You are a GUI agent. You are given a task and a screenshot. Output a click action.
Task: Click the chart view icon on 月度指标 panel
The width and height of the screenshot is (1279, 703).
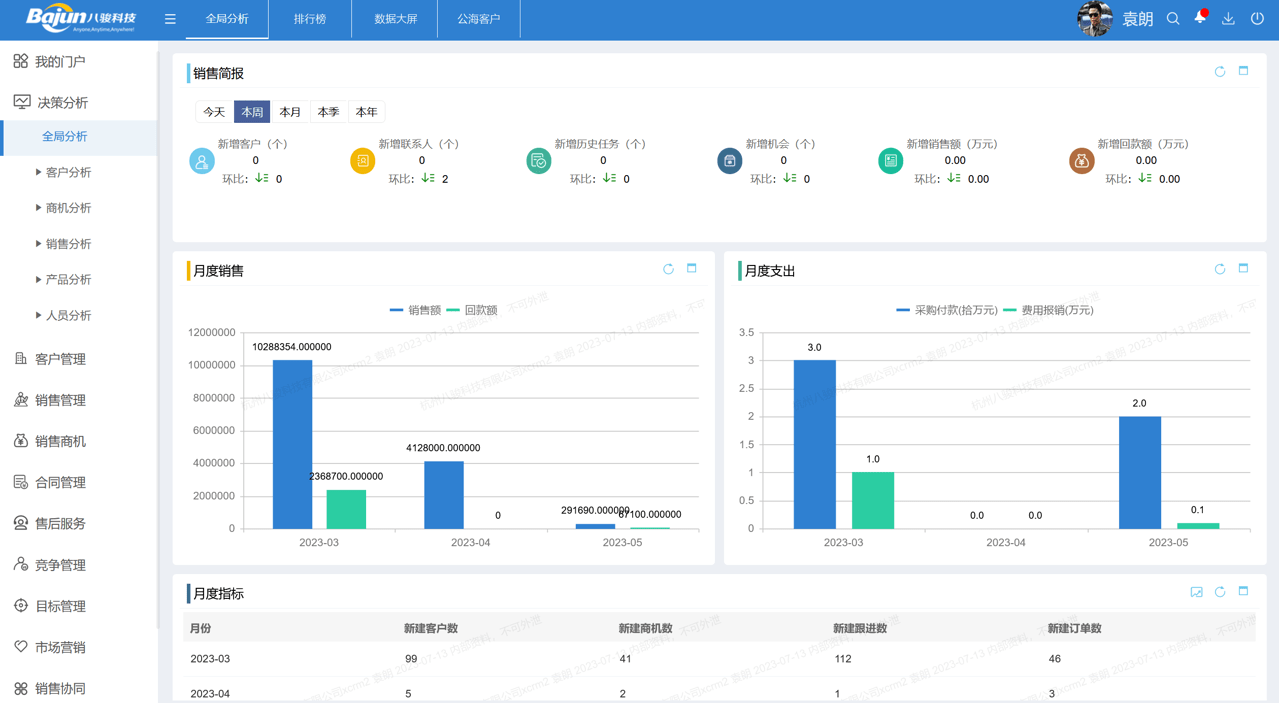pos(1196,592)
